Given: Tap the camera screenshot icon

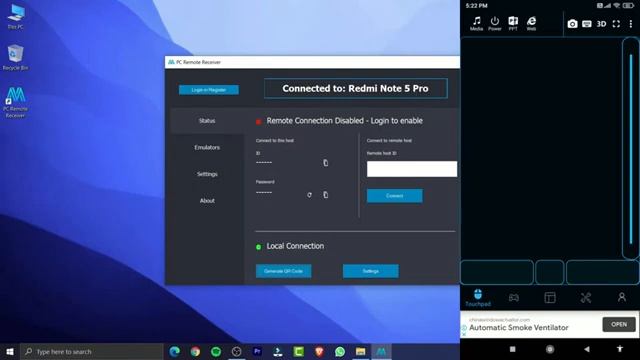Looking at the screenshot, I should tap(572, 24).
